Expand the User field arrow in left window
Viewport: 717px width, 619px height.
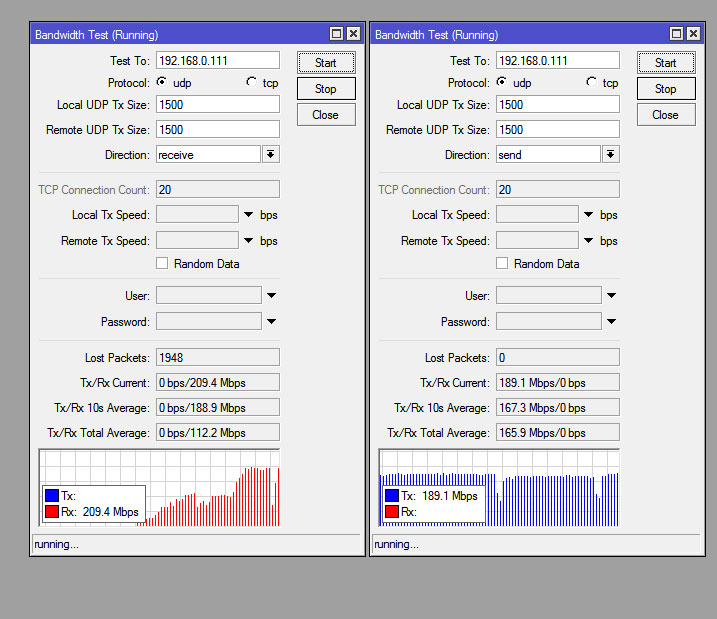(x=271, y=296)
